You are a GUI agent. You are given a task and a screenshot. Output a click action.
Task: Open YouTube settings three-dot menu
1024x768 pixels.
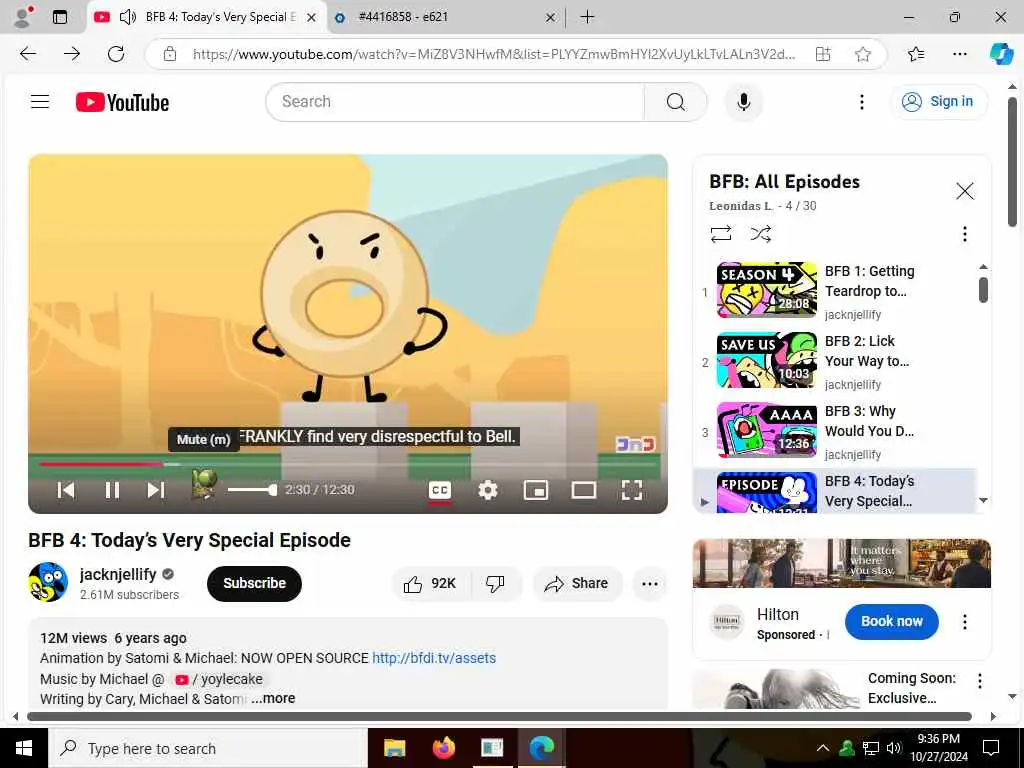(861, 102)
